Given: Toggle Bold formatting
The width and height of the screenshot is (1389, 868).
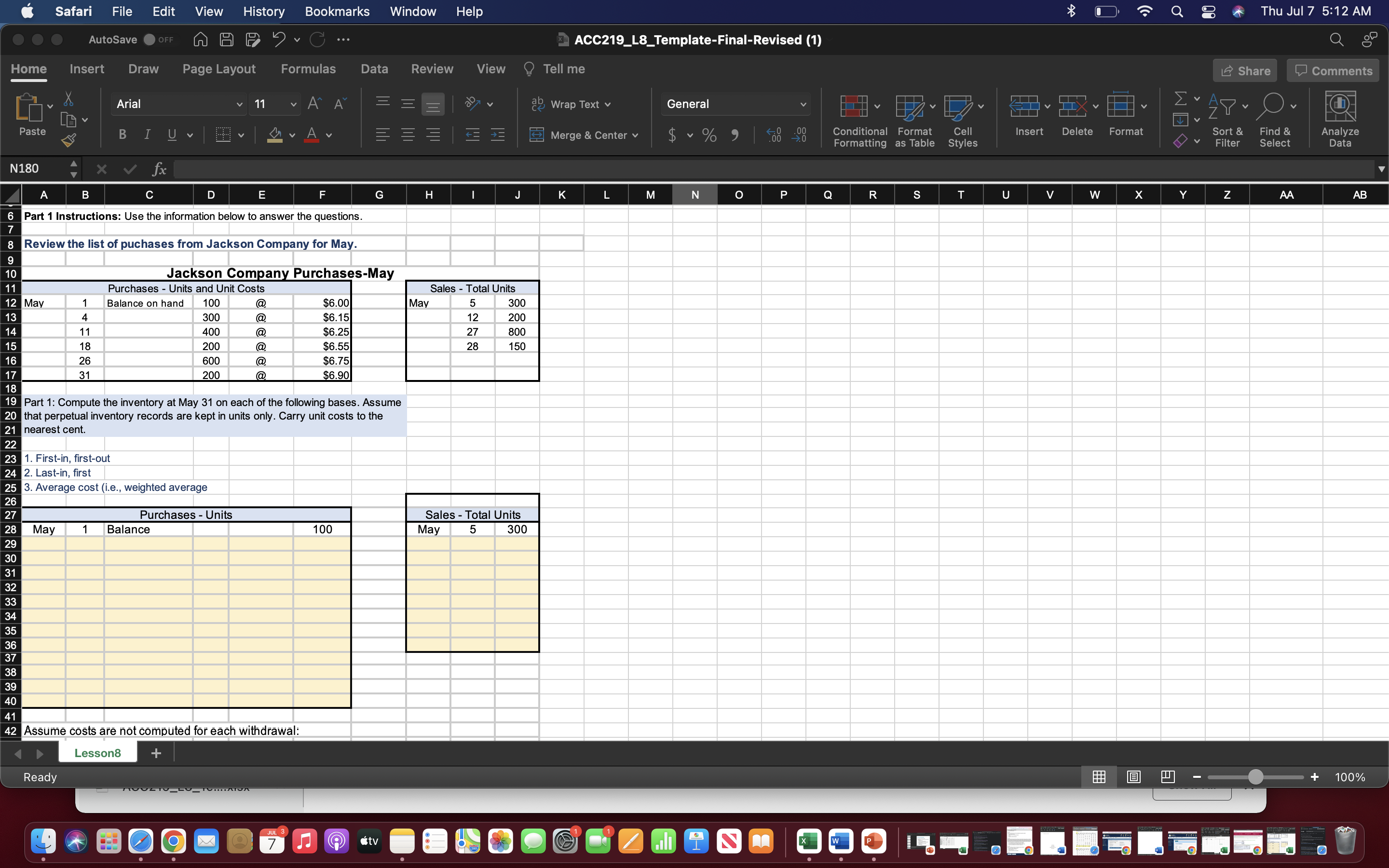Looking at the screenshot, I should pyautogui.click(x=122, y=135).
